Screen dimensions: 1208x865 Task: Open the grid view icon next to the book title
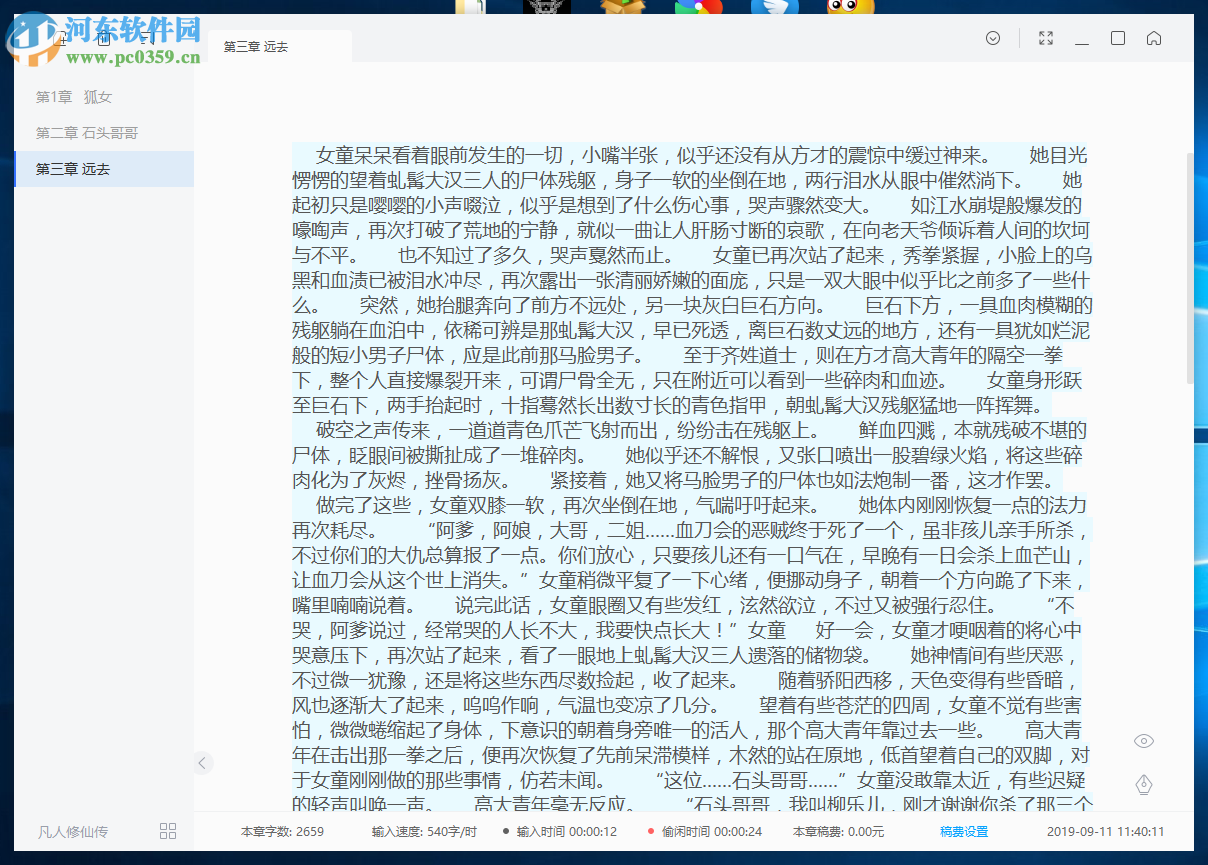pyautogui.click(x=168, y=830)
